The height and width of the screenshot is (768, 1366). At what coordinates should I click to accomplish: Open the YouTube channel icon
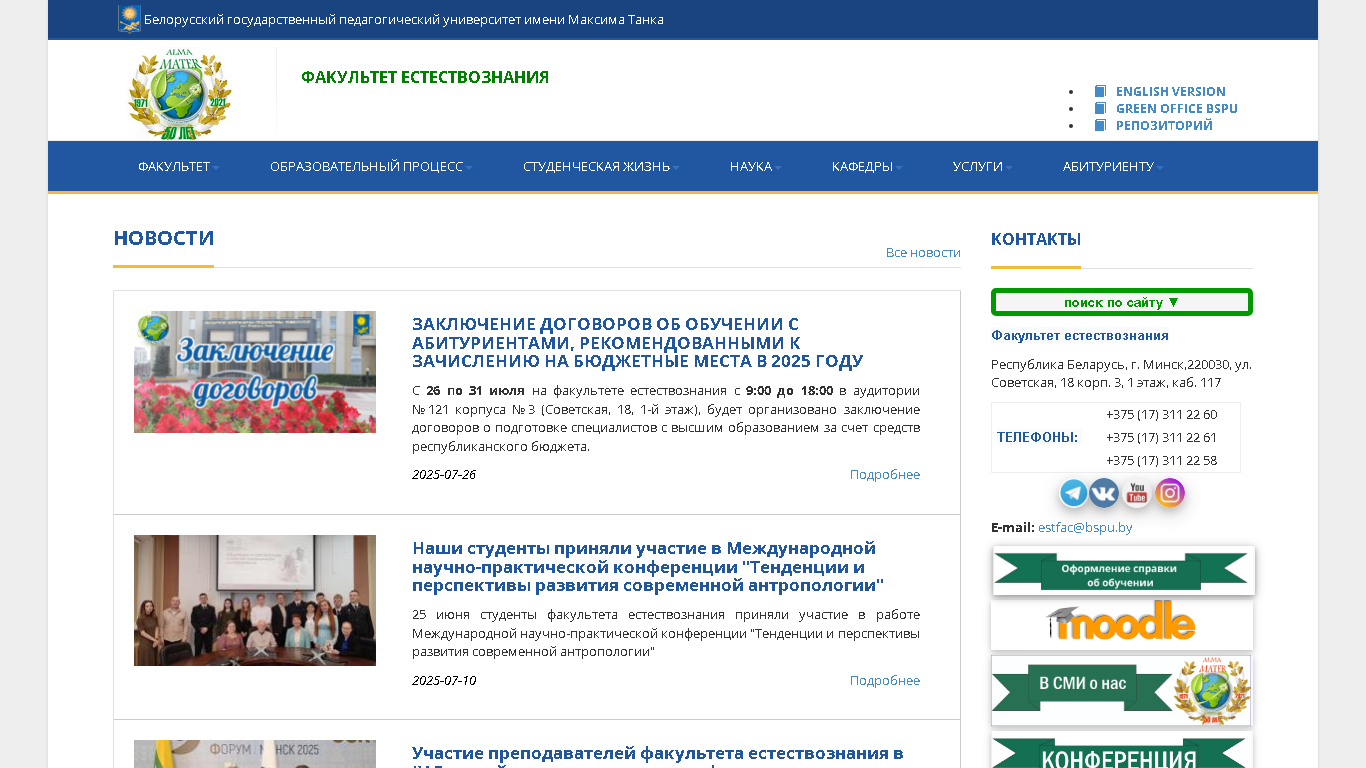1137,493
